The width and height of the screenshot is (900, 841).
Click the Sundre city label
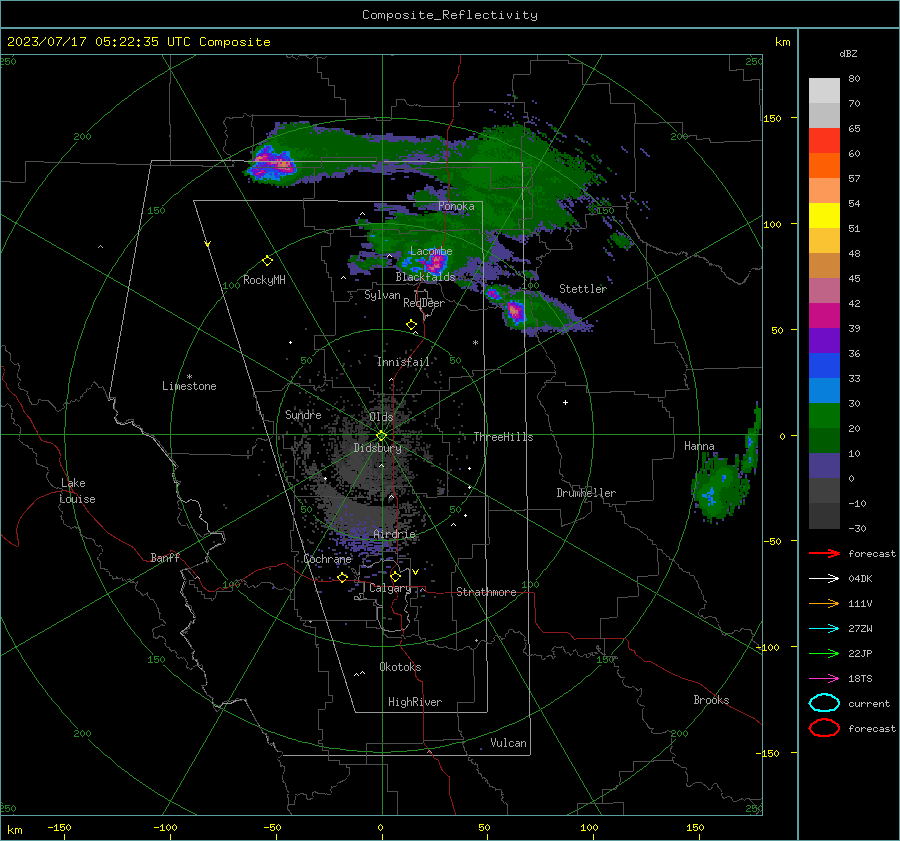tap(303, 414)
